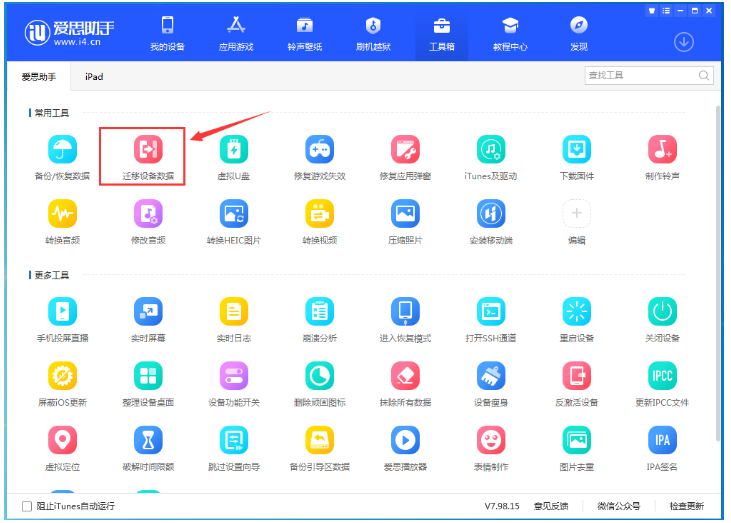
Task: Open the download manager circle icon
Action: click(x=684, y=42)
